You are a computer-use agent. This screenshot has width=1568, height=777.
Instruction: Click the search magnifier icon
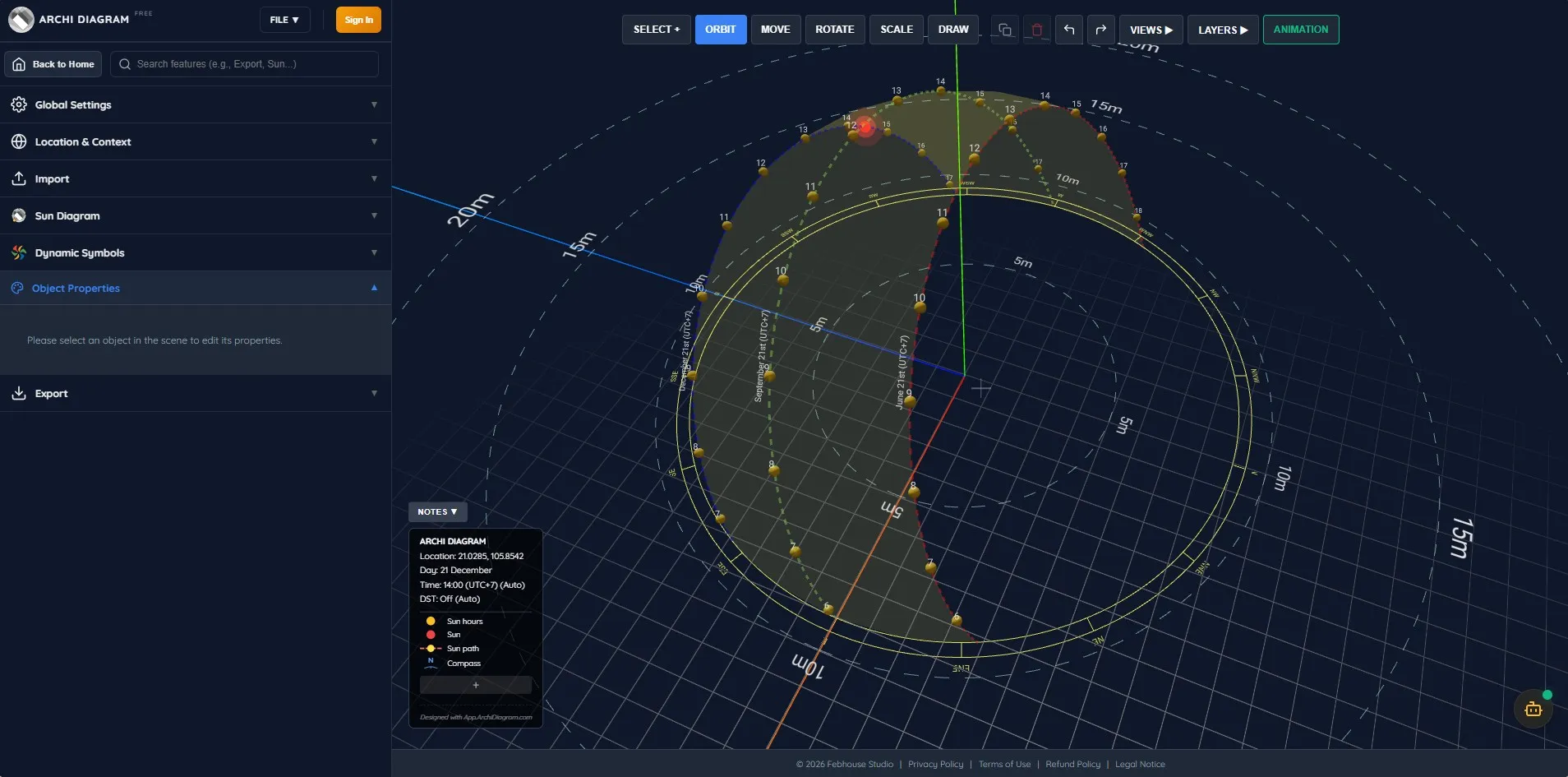point(125,64)
